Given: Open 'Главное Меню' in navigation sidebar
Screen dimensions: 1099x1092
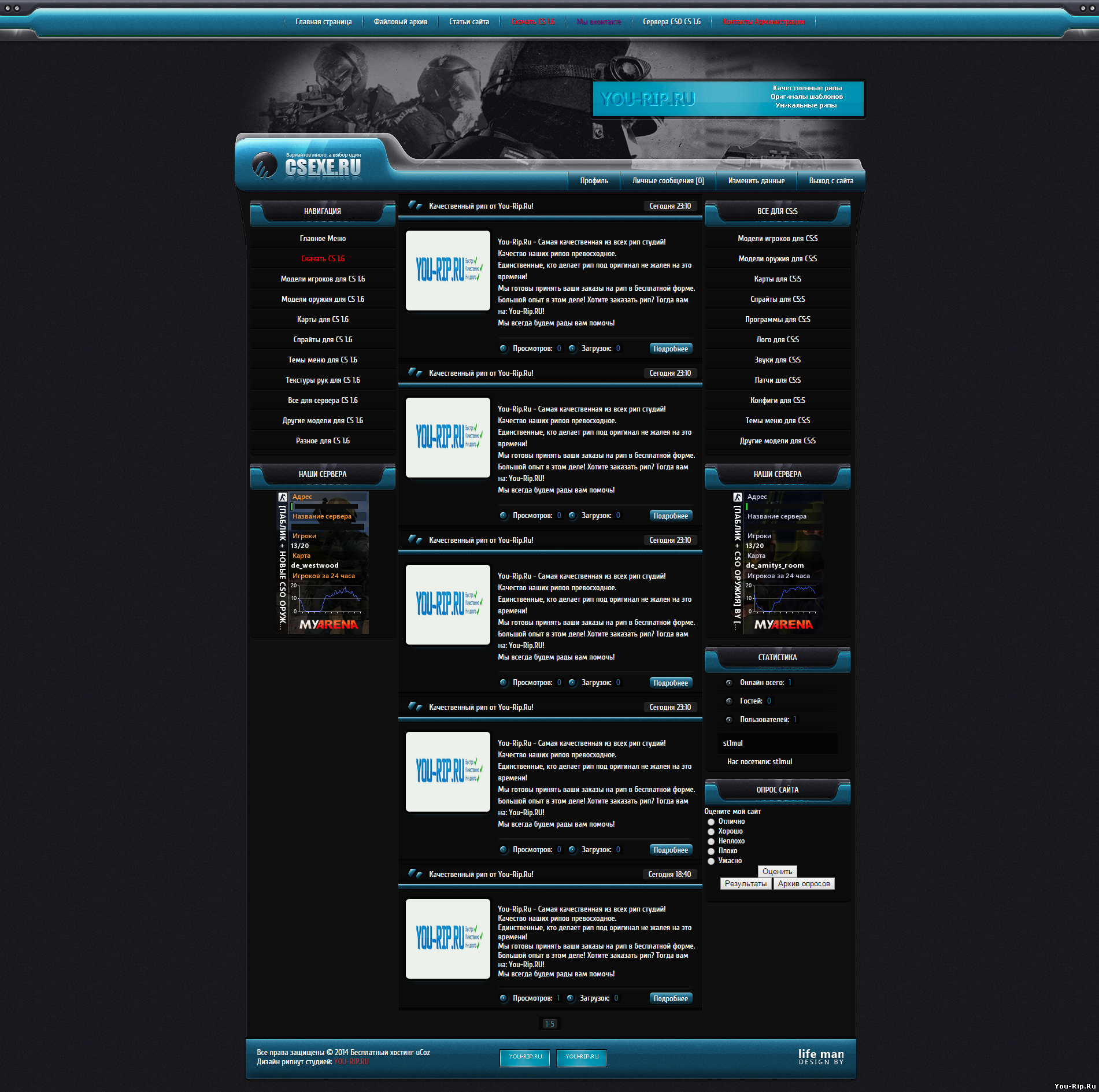Looking at the screenshot, I should click(323, 239).
